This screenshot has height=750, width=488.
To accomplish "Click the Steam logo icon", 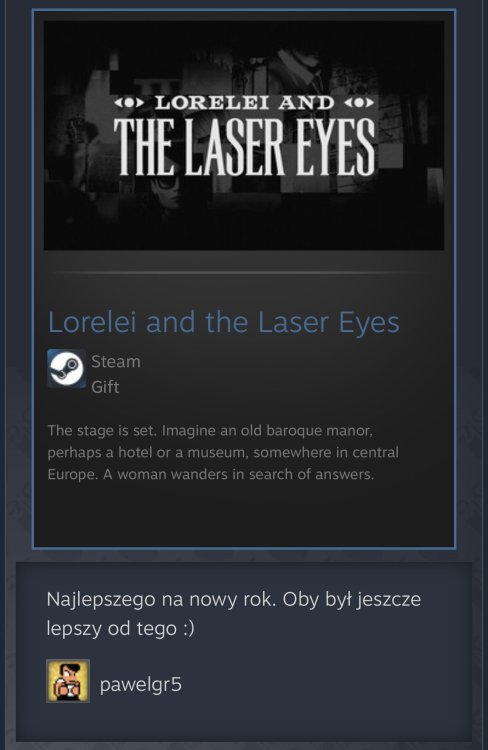I will click(67, 368).
